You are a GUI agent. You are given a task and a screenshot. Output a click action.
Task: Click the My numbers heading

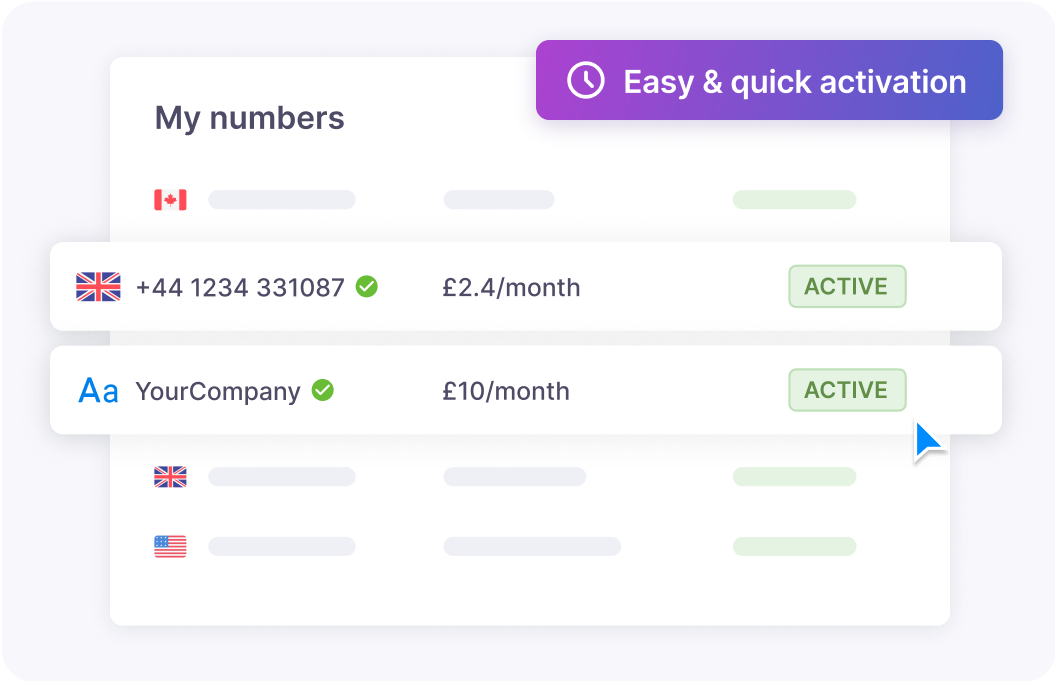coord(250,118)
